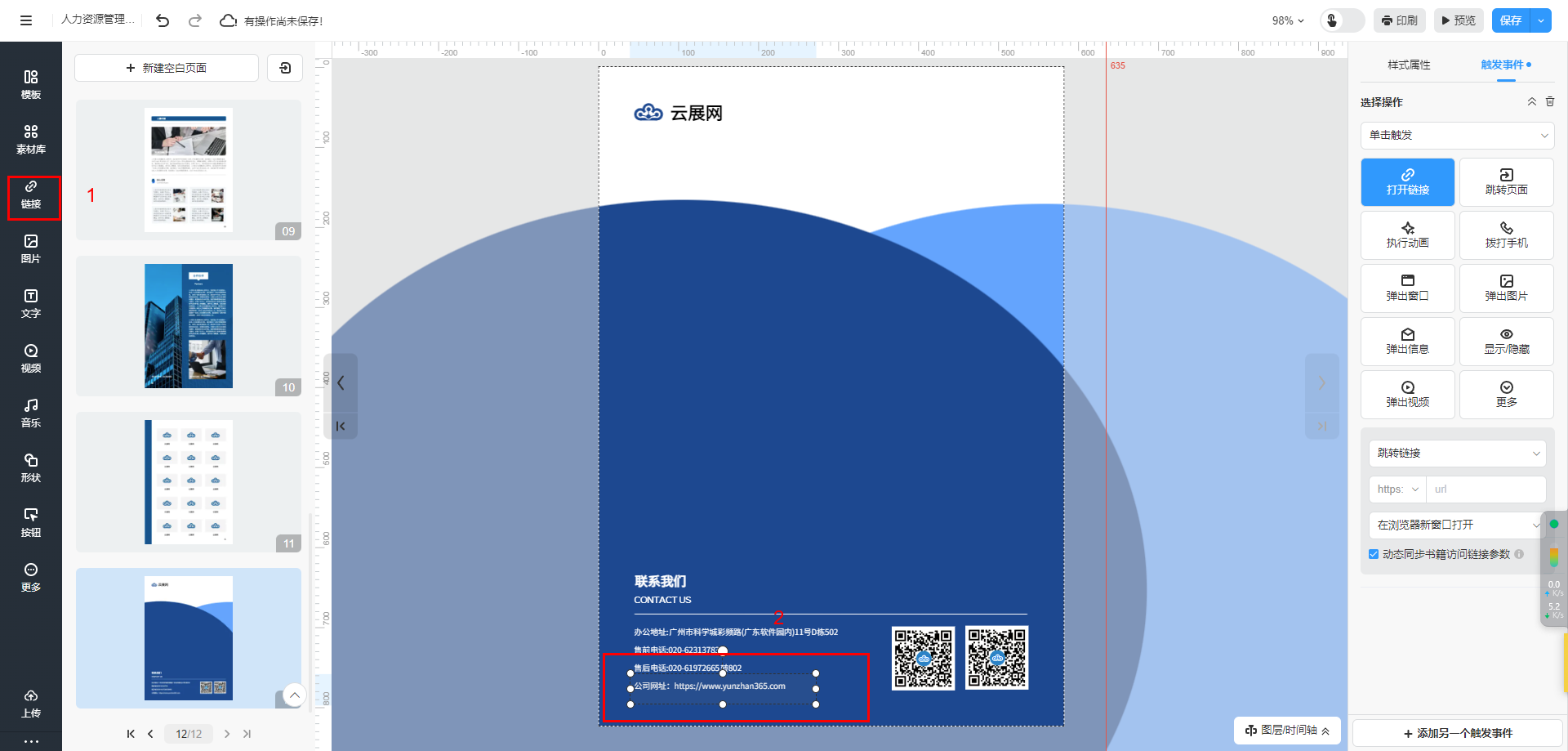The image size is (1568, 751).
Task: Select the 显示/隐藏 show-hide action
Action: pos(1506,341)
